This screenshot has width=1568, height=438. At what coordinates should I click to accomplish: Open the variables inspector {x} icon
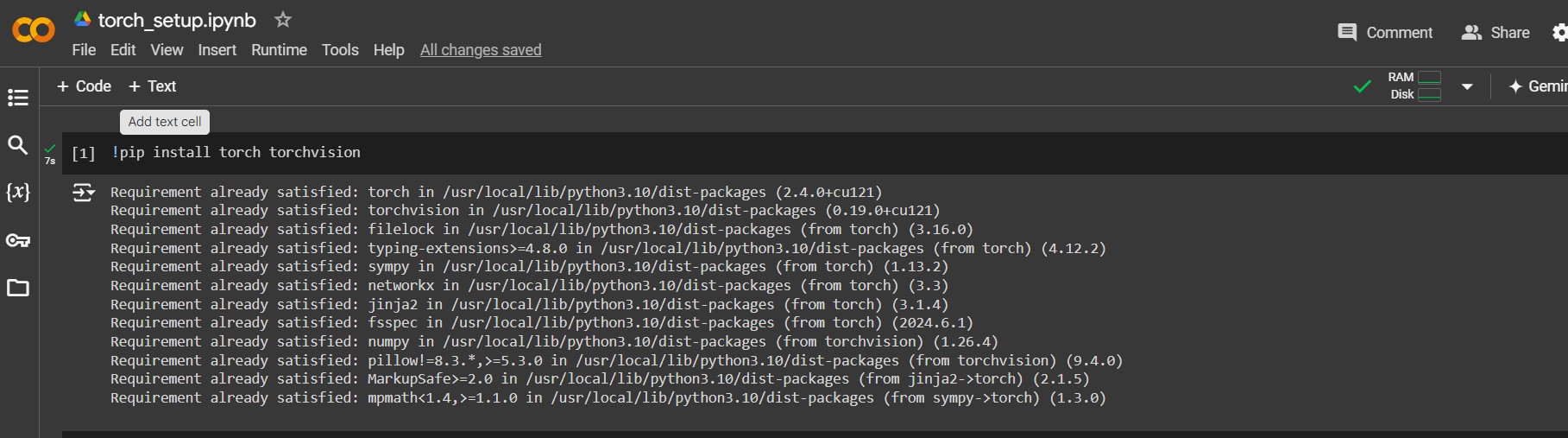point(17,192)
